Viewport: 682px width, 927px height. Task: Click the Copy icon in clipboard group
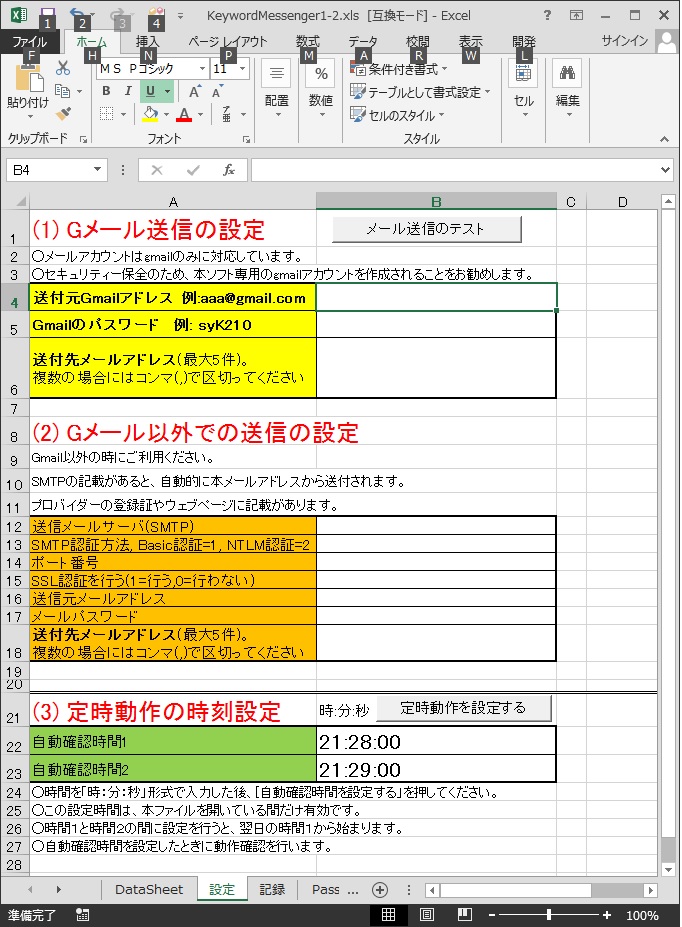62,91
